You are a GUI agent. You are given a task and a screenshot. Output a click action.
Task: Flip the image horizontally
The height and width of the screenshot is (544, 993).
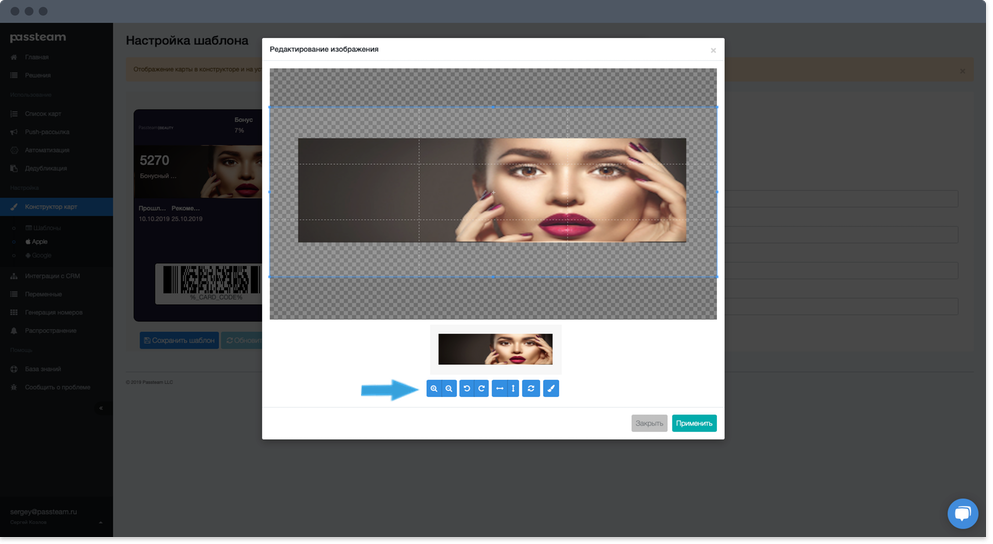pyautogui.click(x=500, y=389)
